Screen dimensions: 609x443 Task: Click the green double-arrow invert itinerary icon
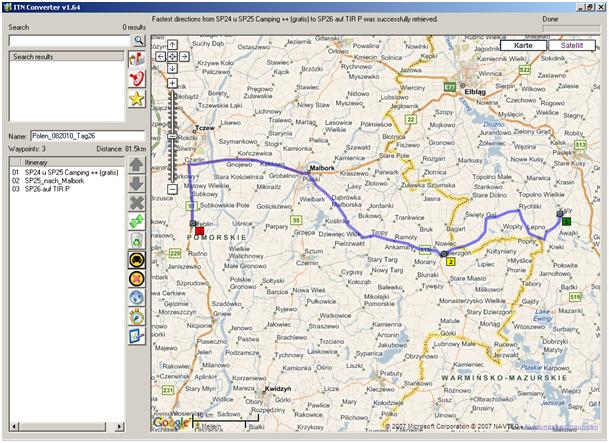coord(137,222)
